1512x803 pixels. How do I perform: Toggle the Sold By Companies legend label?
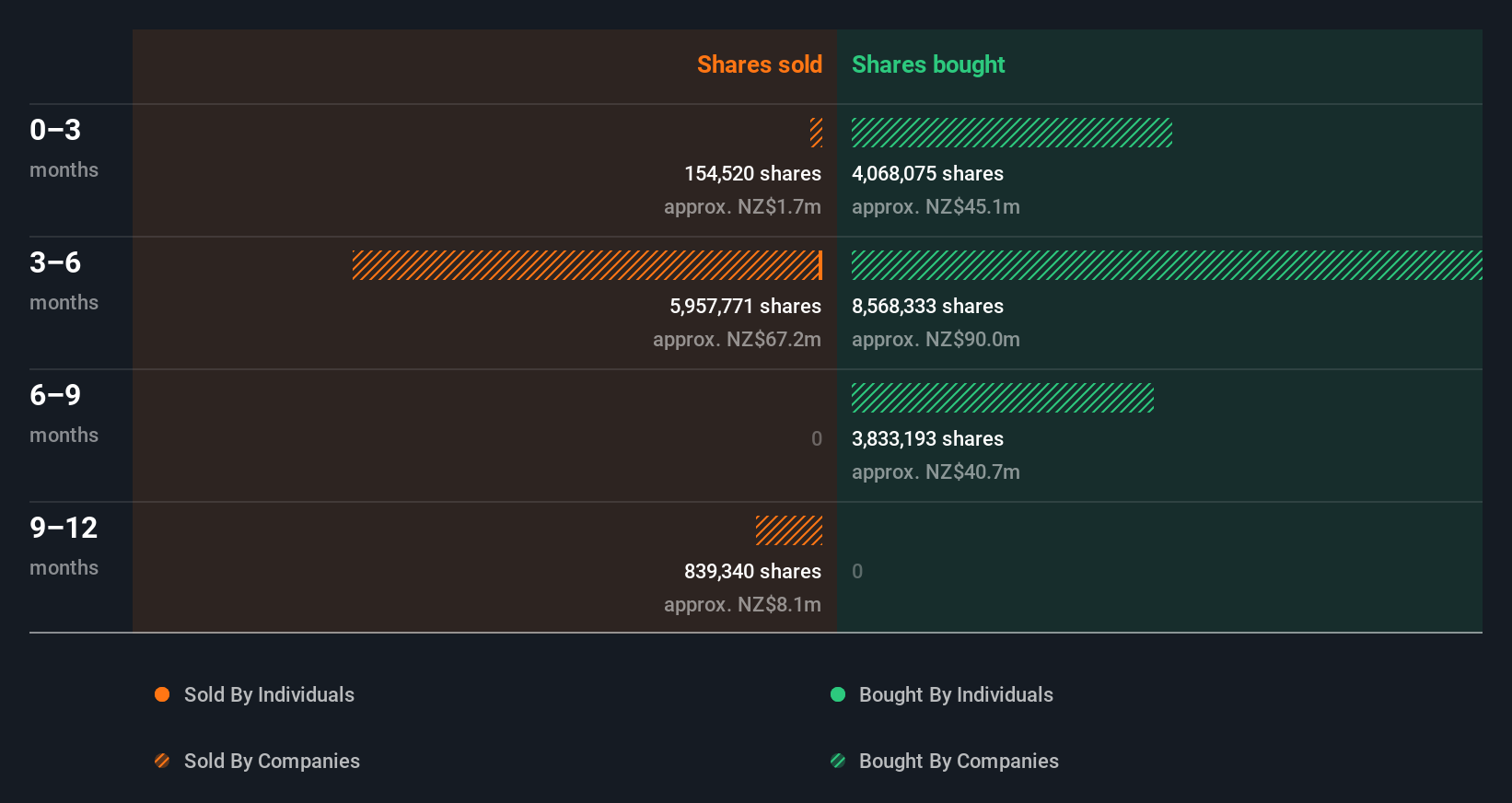click(272, 761)
